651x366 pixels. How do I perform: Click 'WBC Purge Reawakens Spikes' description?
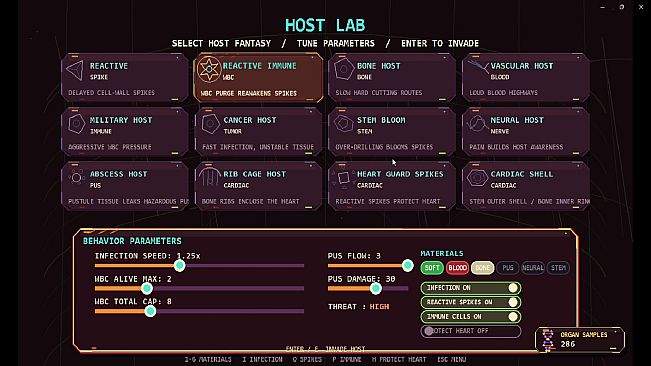coord(249,93)
